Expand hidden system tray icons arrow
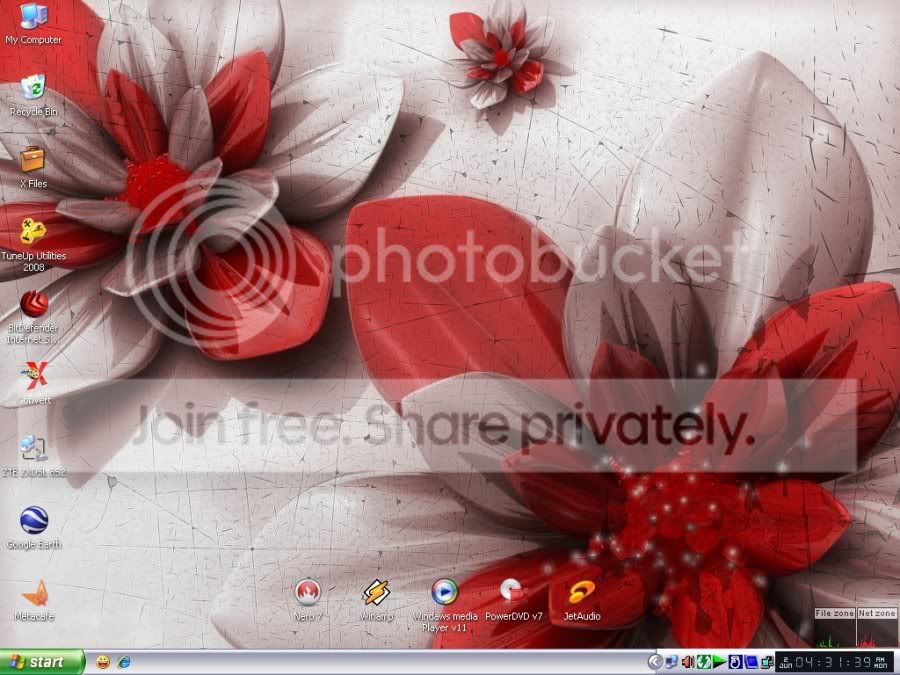Image resolution: width=900 pixels, height=675 pixels. click(654, 662)
